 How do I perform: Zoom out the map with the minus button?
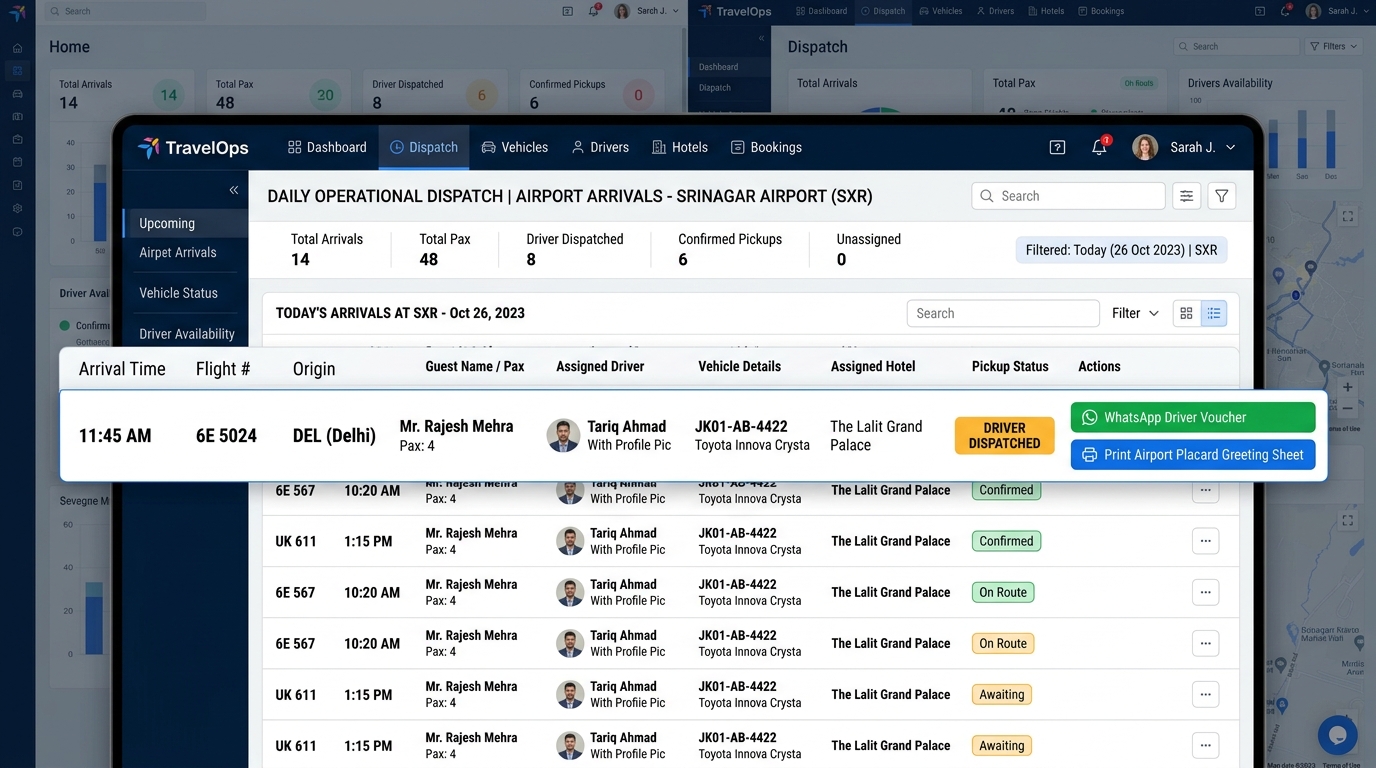click(x=1348, y=409)
